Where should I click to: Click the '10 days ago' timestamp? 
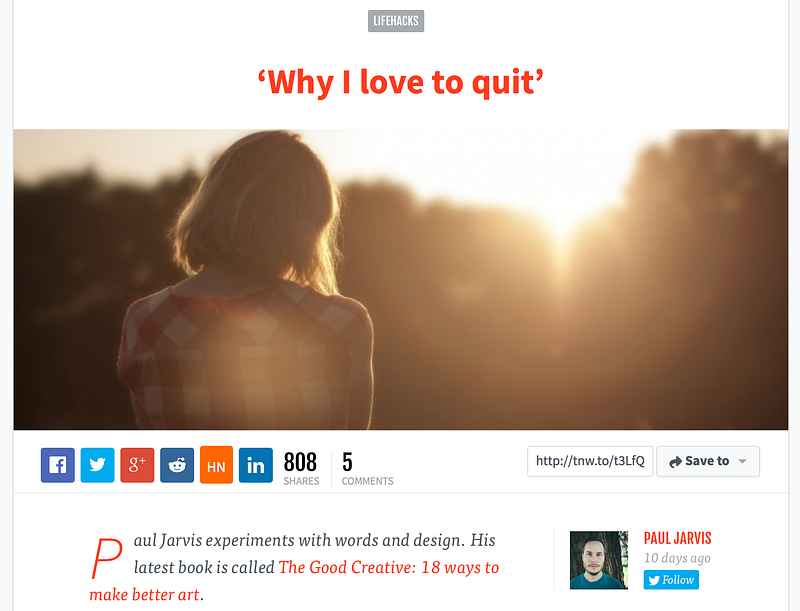677,558
